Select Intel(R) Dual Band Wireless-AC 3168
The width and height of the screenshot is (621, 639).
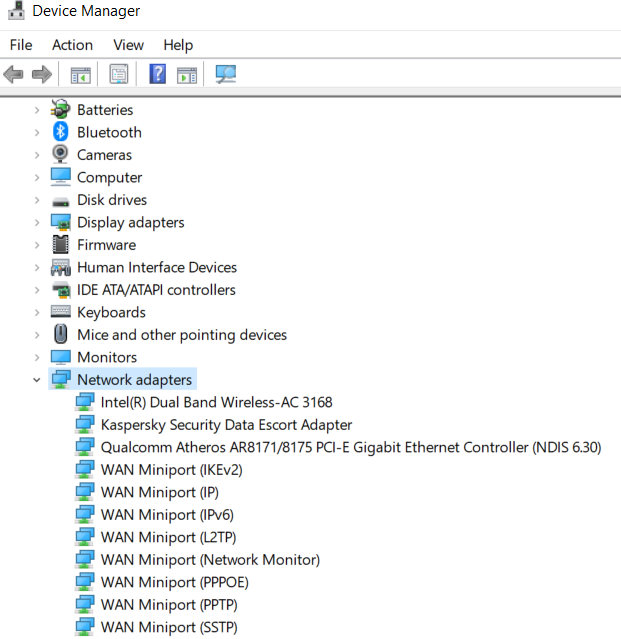(x=216, y=402)
